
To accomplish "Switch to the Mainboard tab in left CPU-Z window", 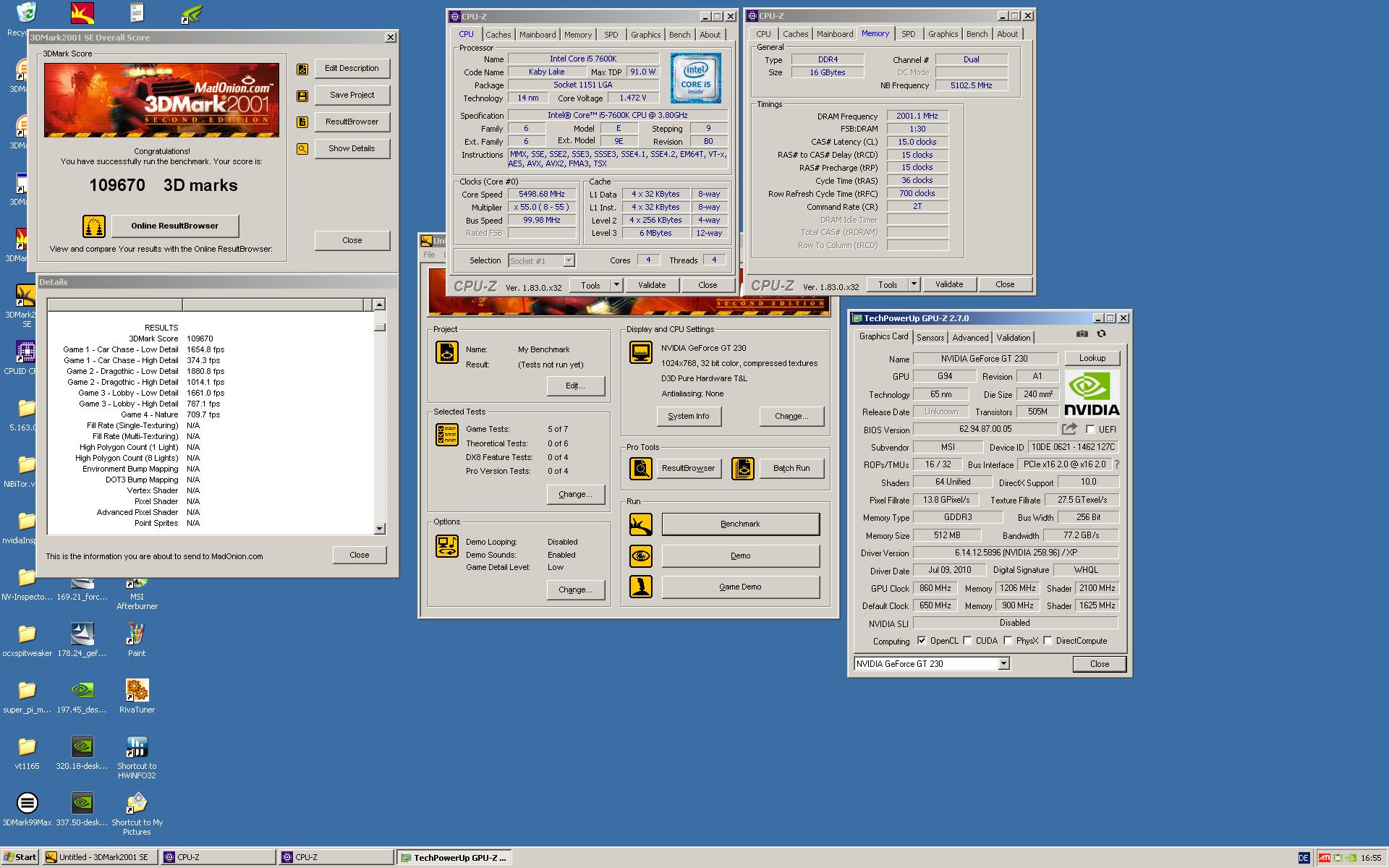I will tap(538, 35).
